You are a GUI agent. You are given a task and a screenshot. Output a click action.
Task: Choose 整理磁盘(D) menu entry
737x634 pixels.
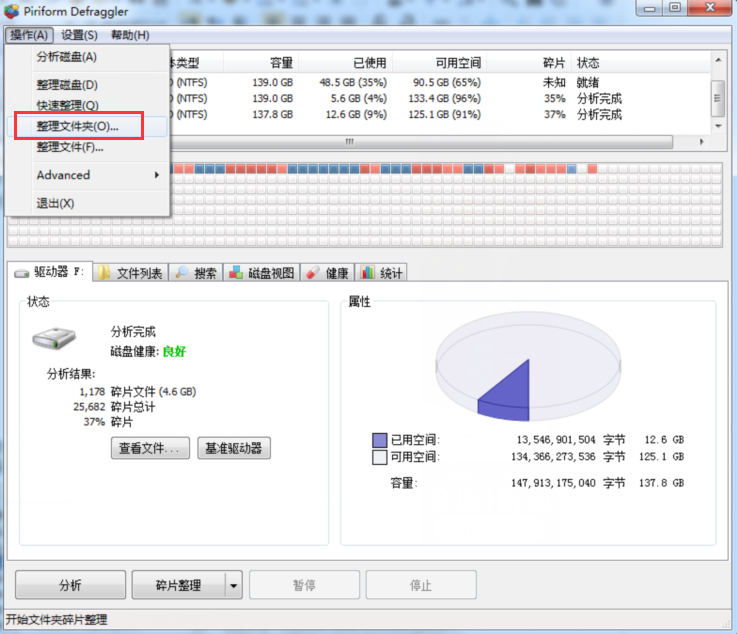tap(87, 85)
